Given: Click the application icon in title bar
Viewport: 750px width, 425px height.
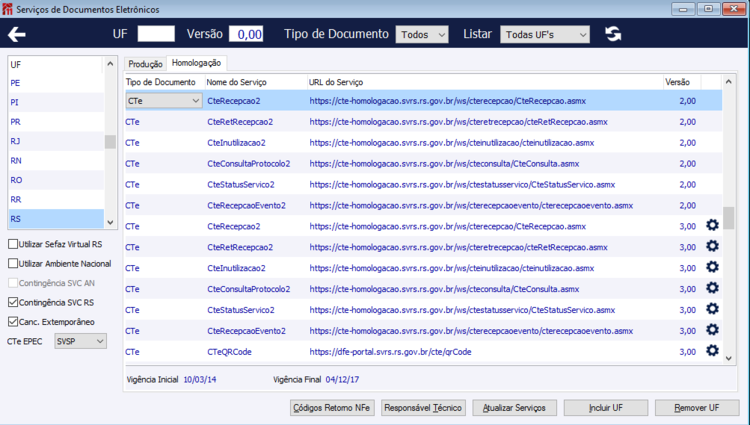Looking at the screenshot, I should tap(7, 9).
